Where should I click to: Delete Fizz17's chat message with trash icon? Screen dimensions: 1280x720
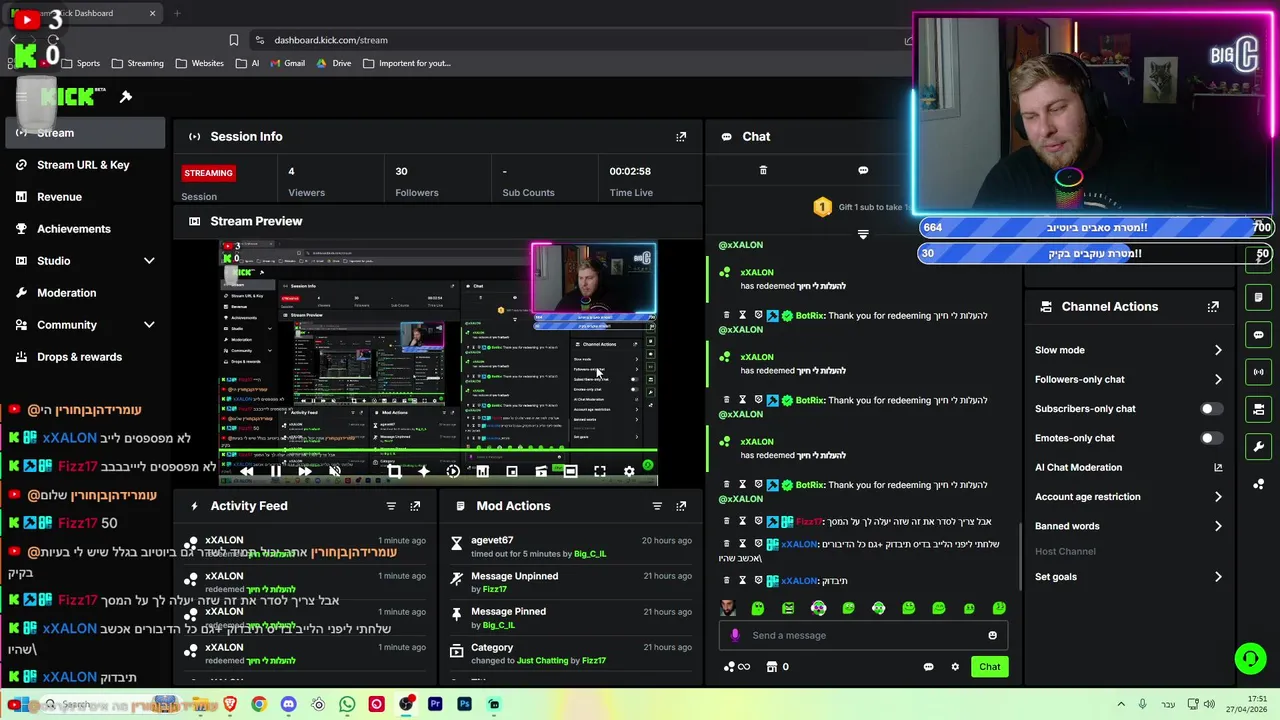coord(726,521)
